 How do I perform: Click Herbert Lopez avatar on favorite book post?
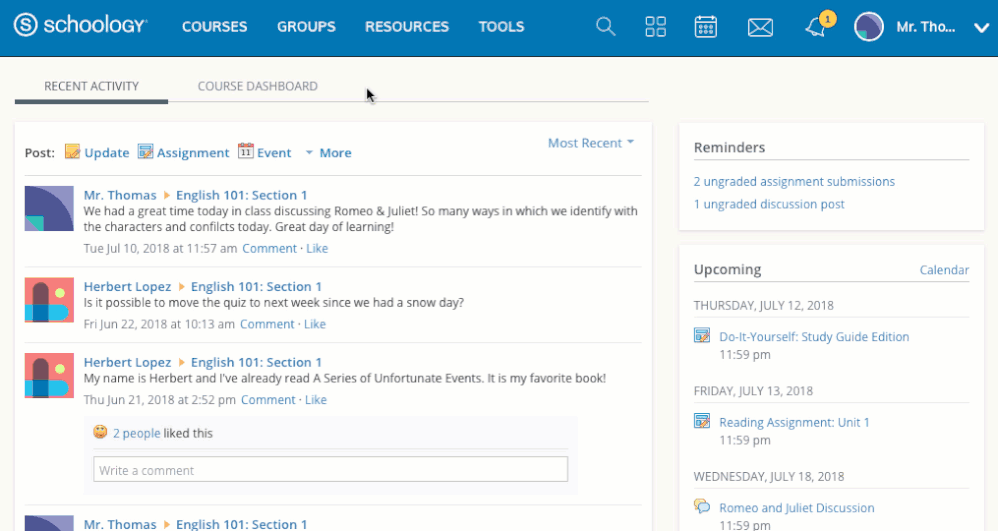pos(49,376)
